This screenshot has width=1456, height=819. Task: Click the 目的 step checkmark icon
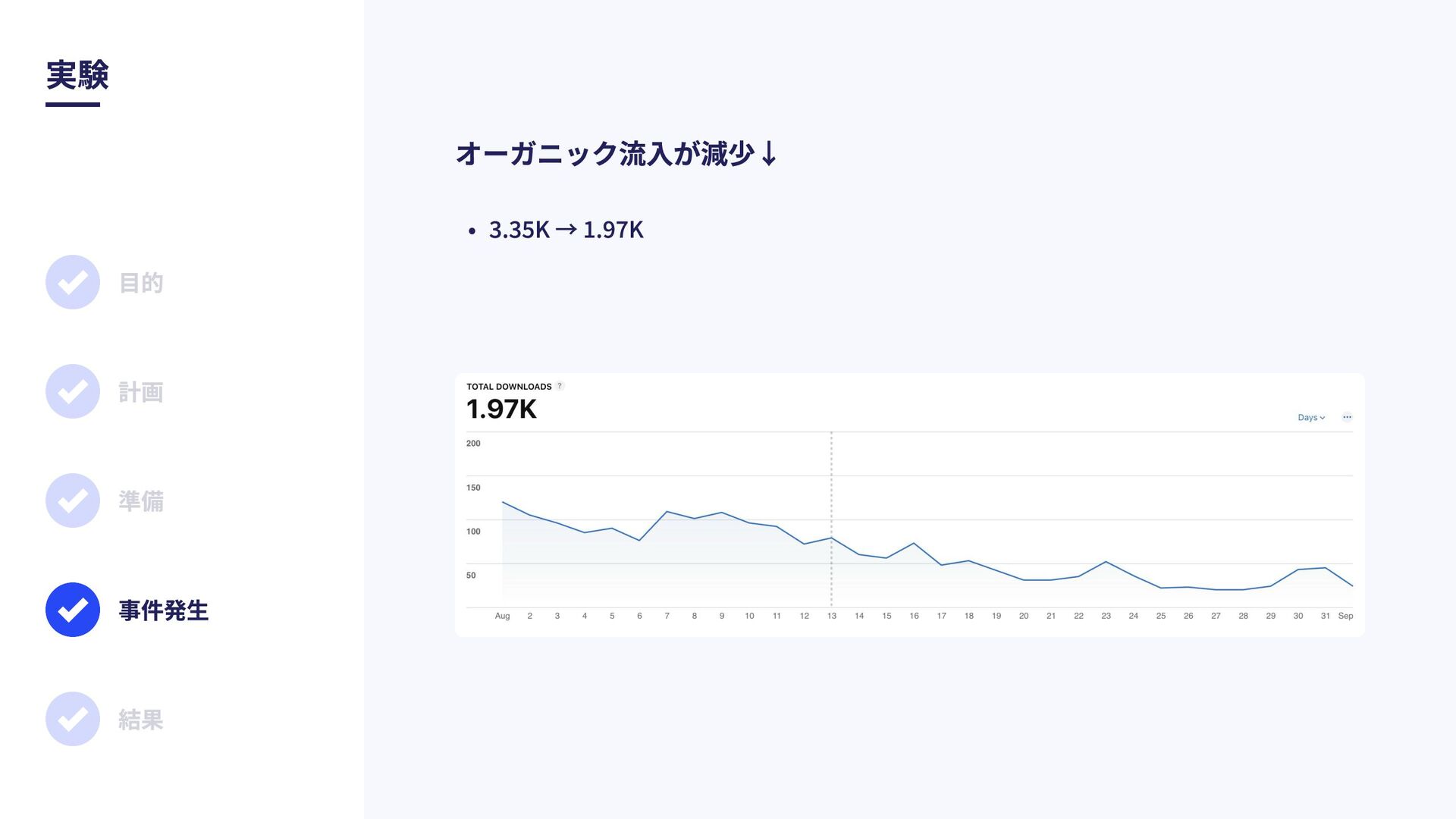tap(73, 282)
